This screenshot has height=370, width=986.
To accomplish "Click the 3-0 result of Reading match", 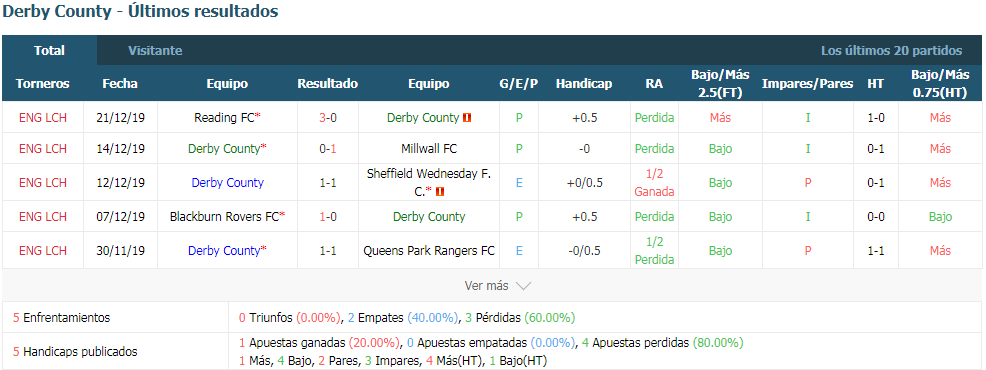I will 328,118.
